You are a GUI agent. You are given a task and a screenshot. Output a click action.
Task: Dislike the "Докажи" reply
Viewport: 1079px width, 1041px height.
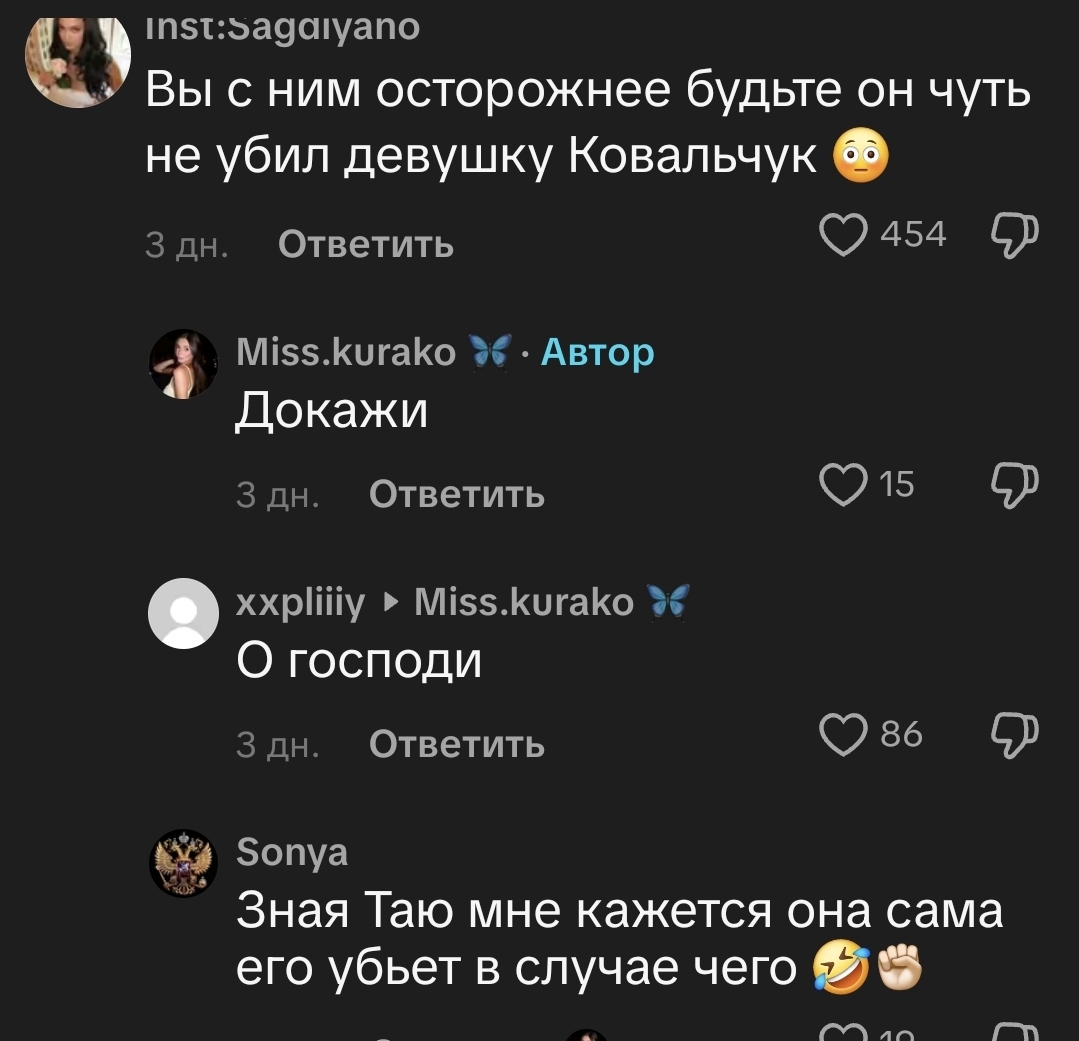1014,485
